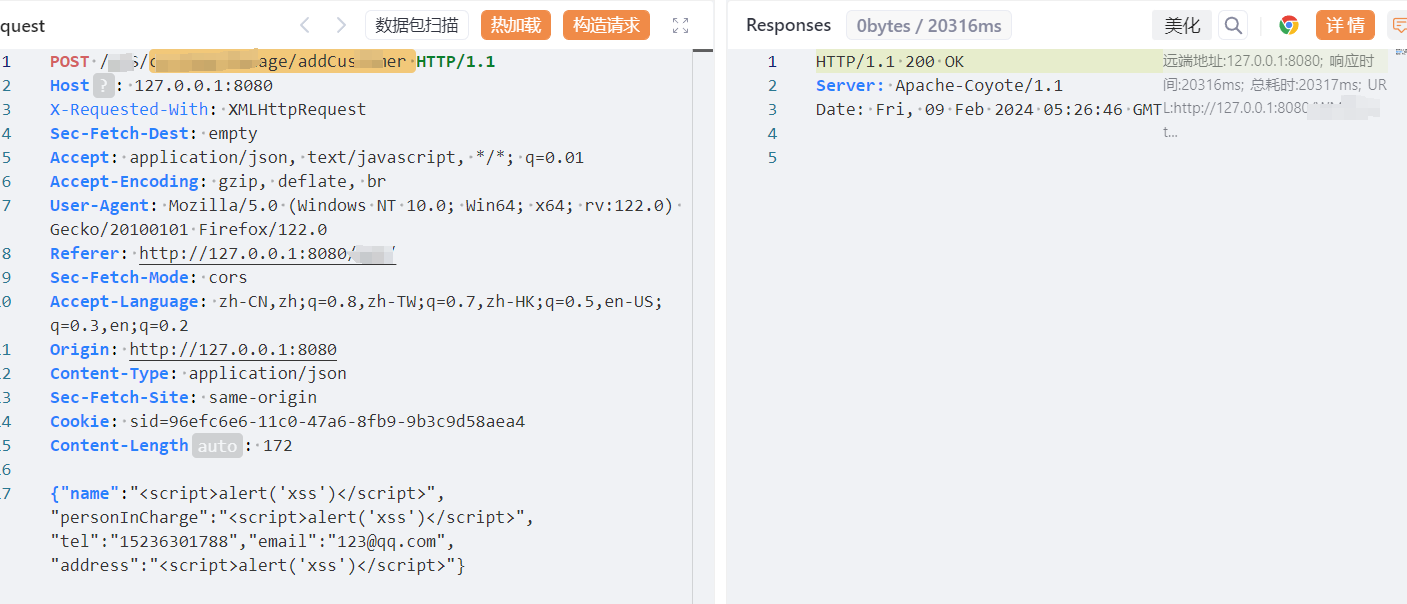Click the Content-Type application/json value
Viewport: 1407px width, 604px height.
(x=268, y=373)
